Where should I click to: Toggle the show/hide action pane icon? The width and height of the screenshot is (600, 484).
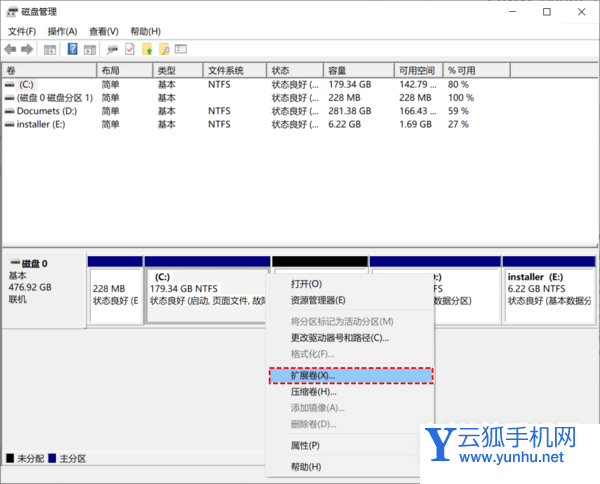(x=90, y=49)
